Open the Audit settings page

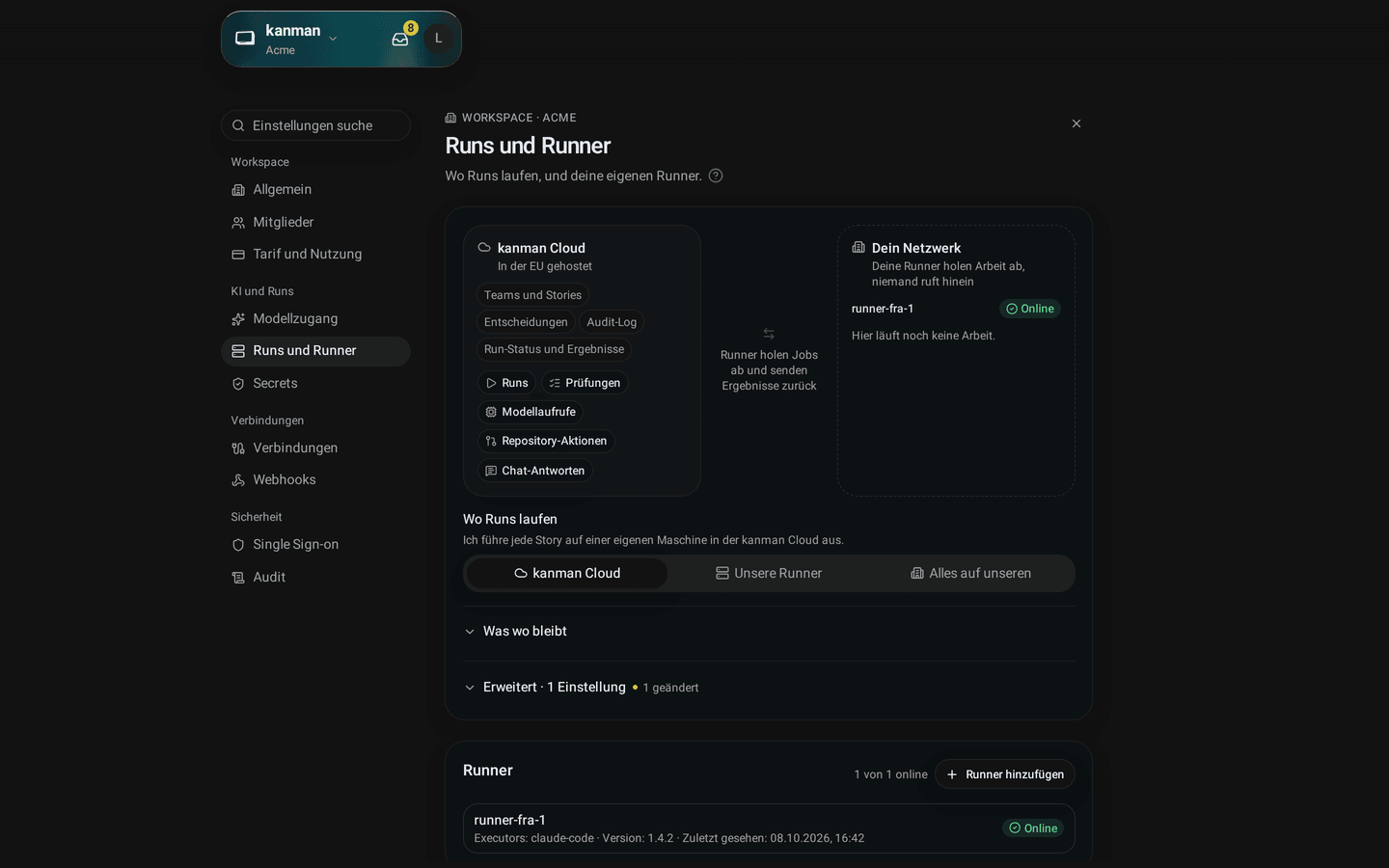pyautogui.click(x=315, y=578)
